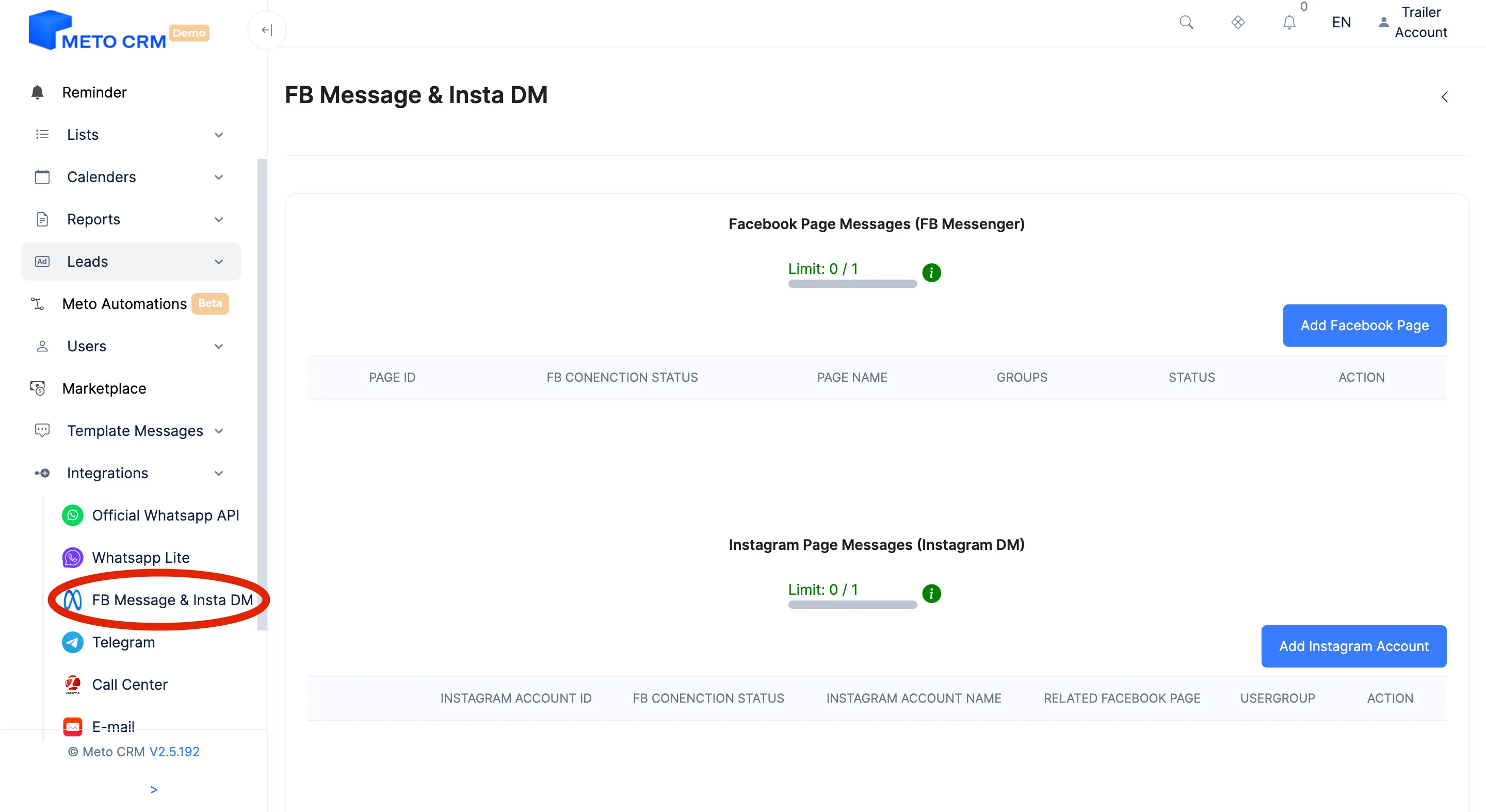Open the Reminder menu item
Image resolution: width=1486 pixels, height=812 pixels.
[x=94, y=92]
